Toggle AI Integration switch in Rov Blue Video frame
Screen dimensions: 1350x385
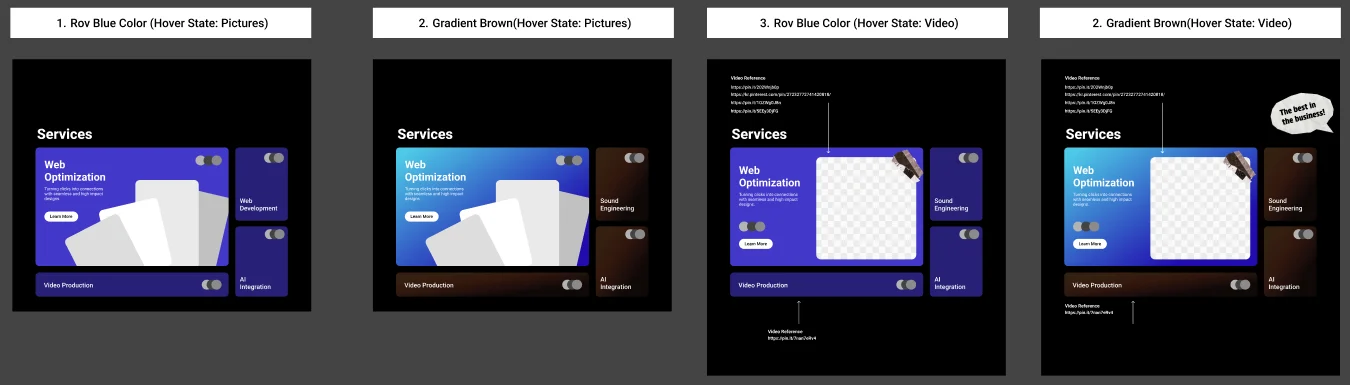[x=968, y=234]
